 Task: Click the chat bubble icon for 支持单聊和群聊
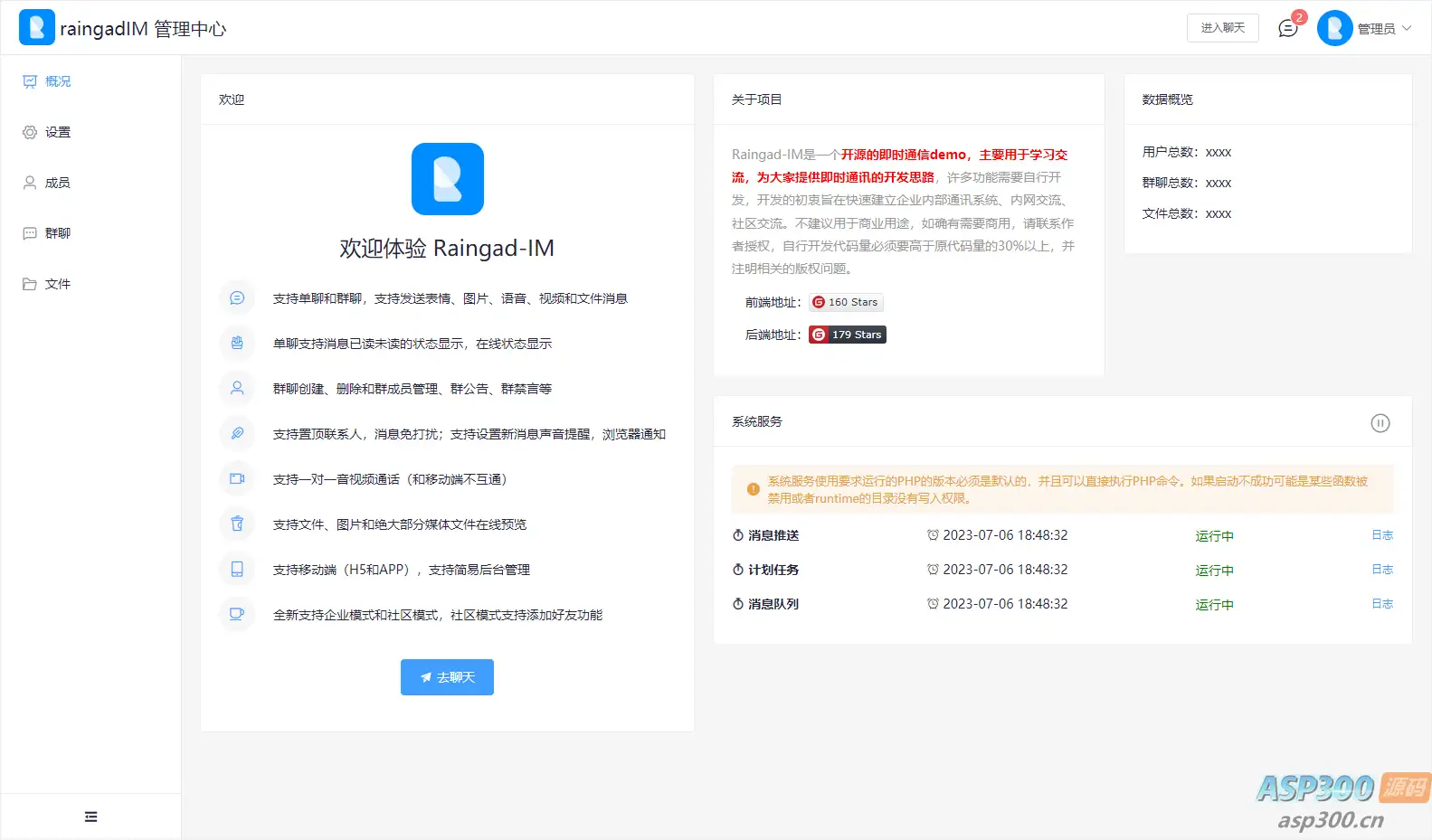point(237,297)
